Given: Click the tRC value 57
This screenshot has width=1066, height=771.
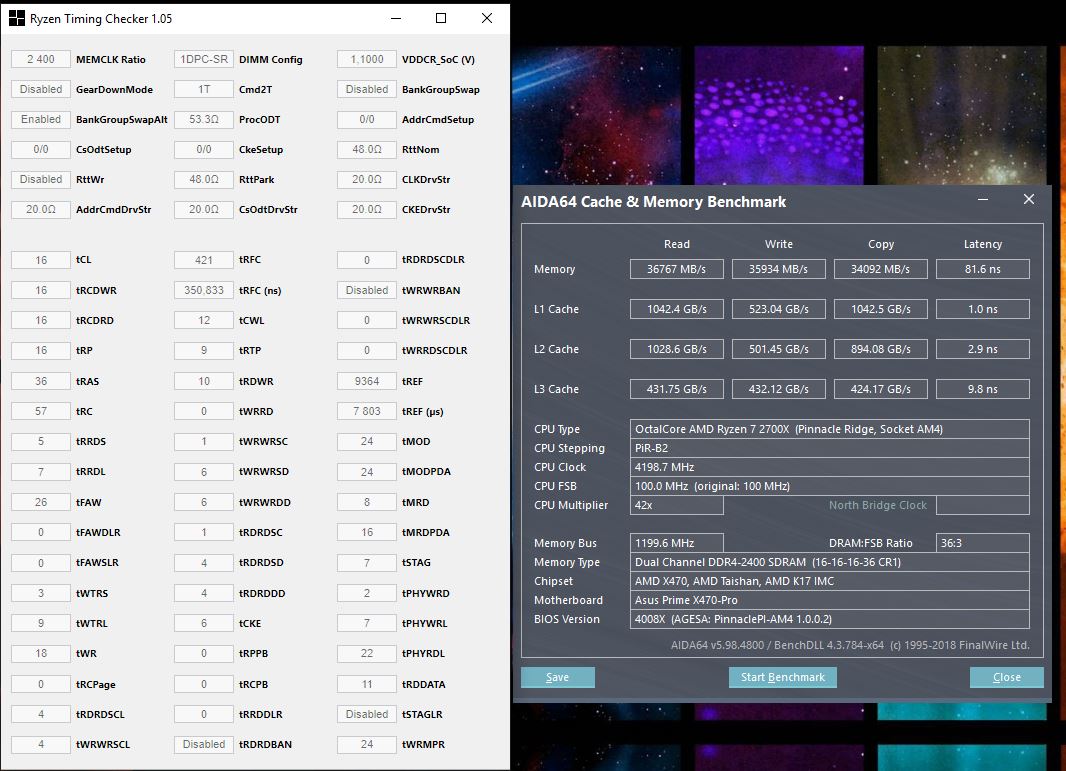Looking at the screenshot, I should tap(41, 411).
